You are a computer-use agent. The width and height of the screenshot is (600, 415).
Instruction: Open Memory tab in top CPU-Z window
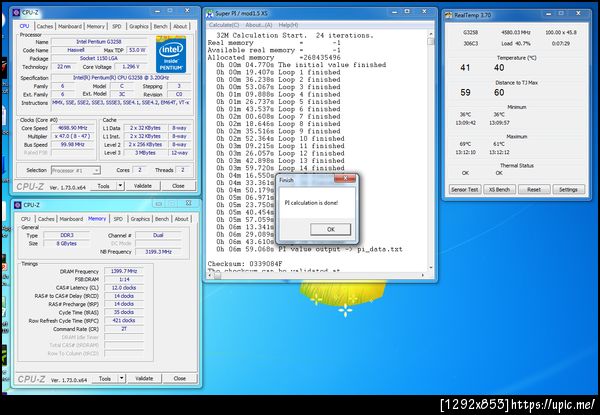(x=95, y=26)
